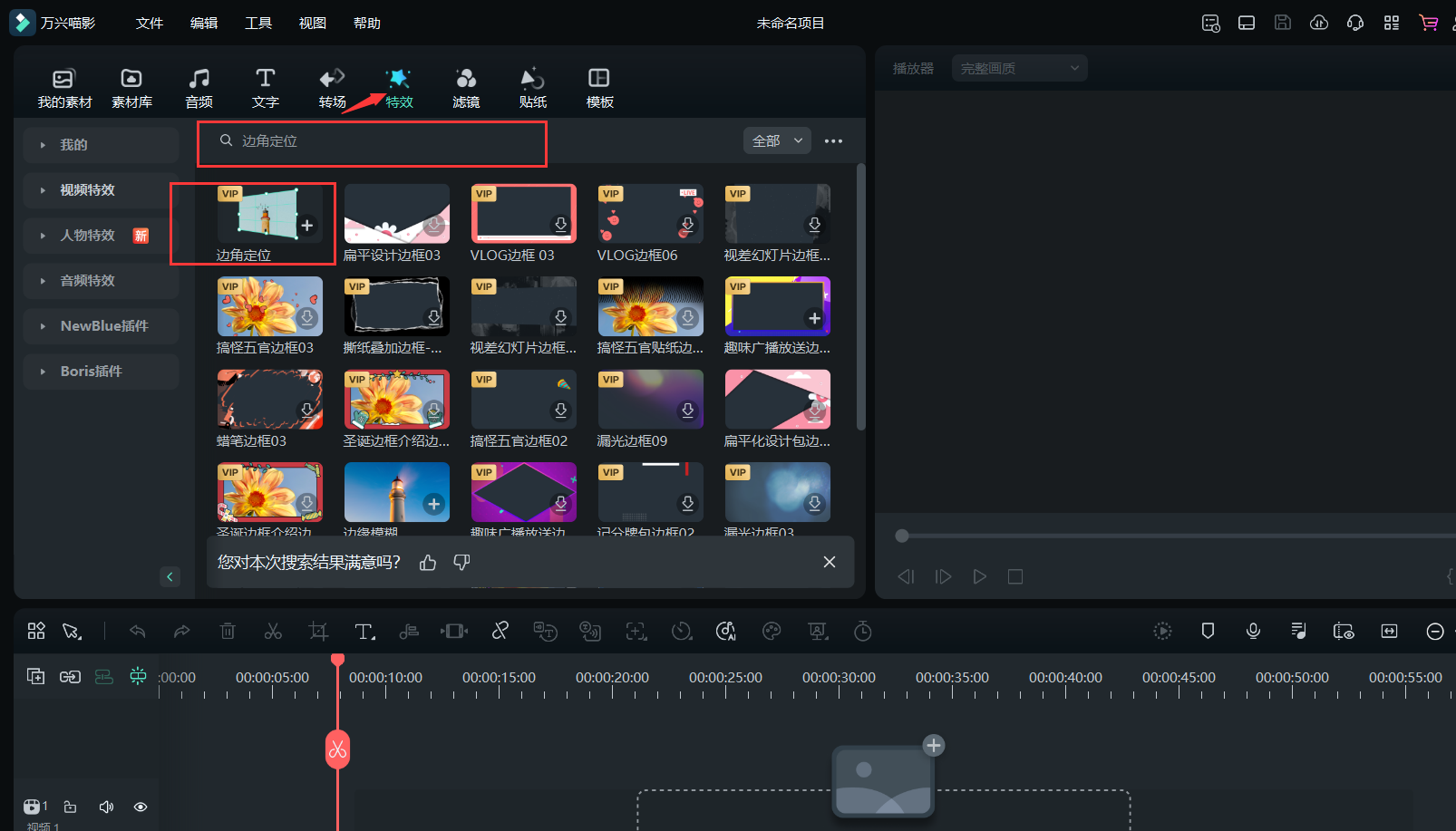Screen dimensions: 1456x831
Task: Click thumbs up on search feedback
Action: pyautogui.click(x=428, y=563)
